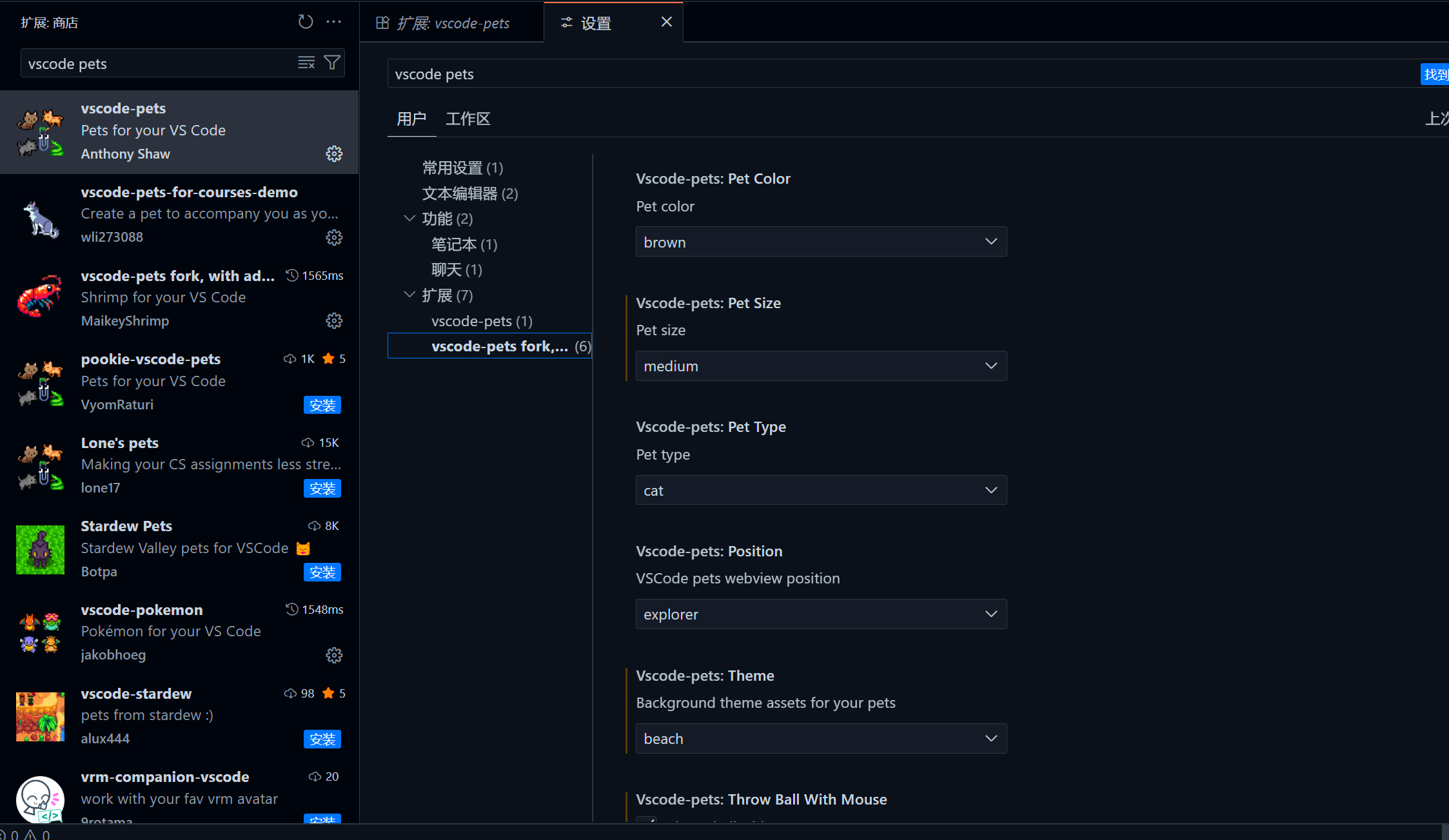Image resolution: width=1449 pixels, height=840 pixels.
Task: Switch to the 设置 editor tab
Action: click(613, 23)
